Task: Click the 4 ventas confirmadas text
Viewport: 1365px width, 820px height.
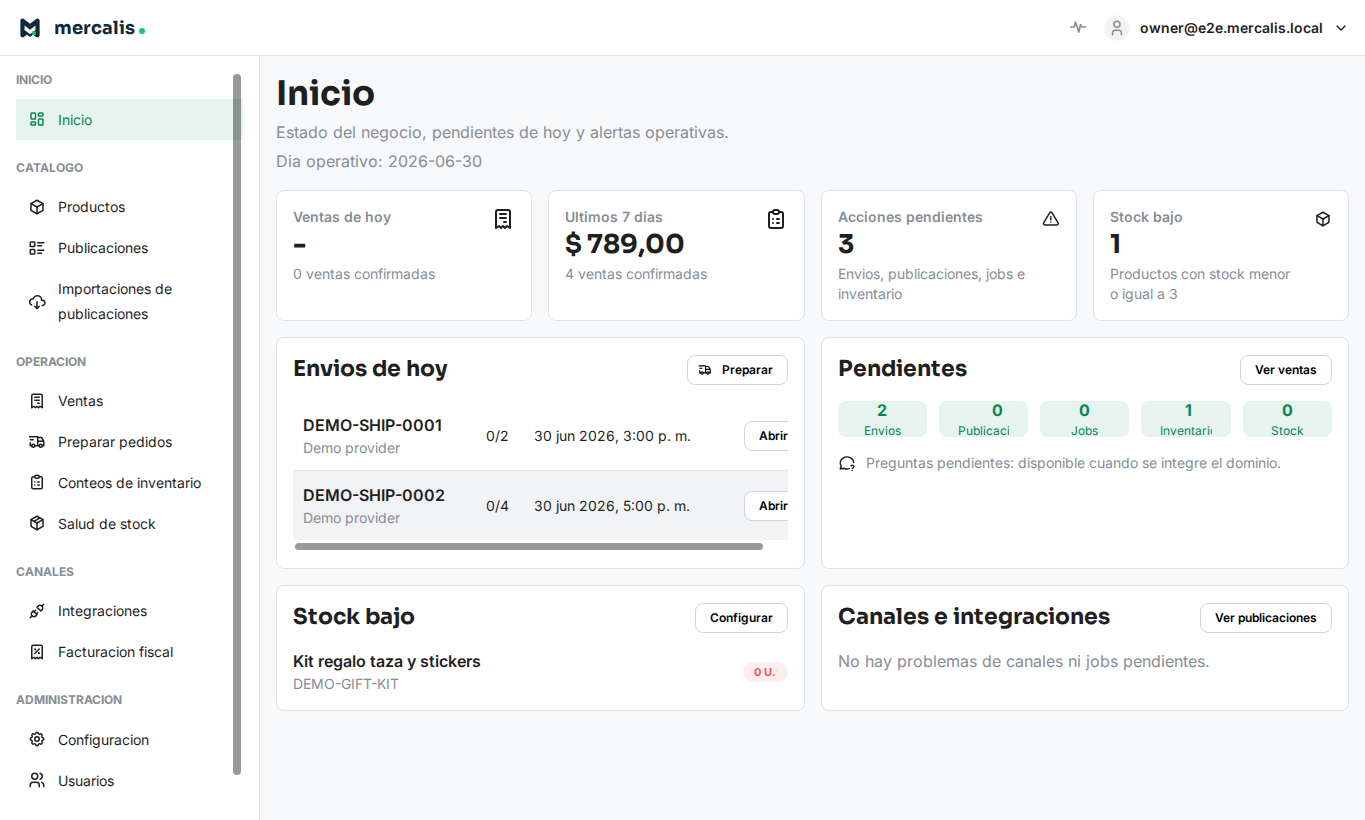Action: 636,274
